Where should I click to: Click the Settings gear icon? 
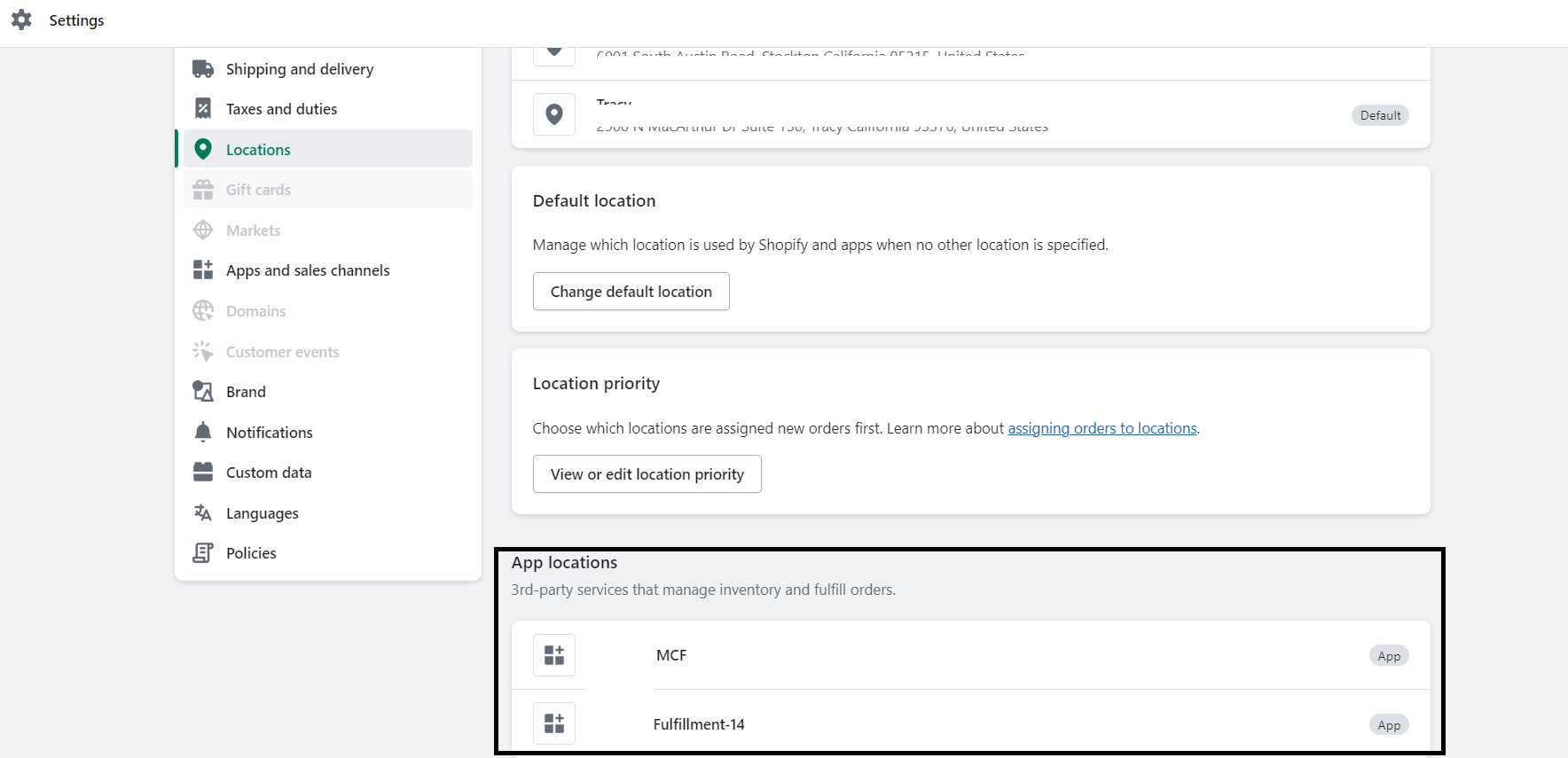pyautogui.click(x=21, y=20)
